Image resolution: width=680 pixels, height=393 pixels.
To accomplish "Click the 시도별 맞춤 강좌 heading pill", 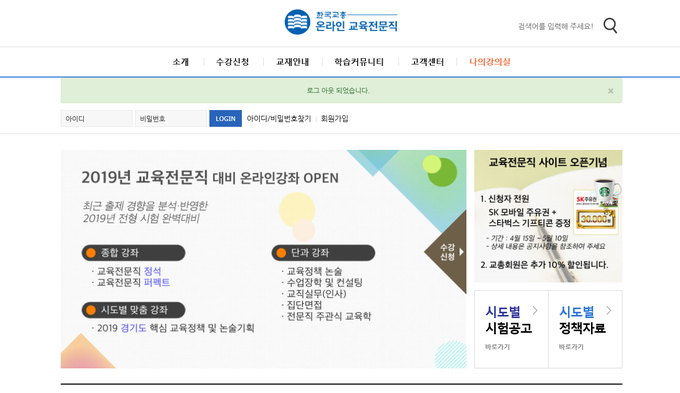I will (134, 310).
